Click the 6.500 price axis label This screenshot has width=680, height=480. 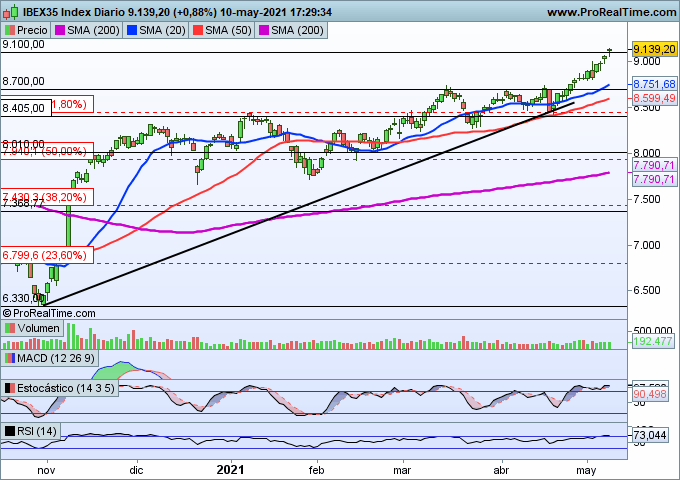[647, 291]
